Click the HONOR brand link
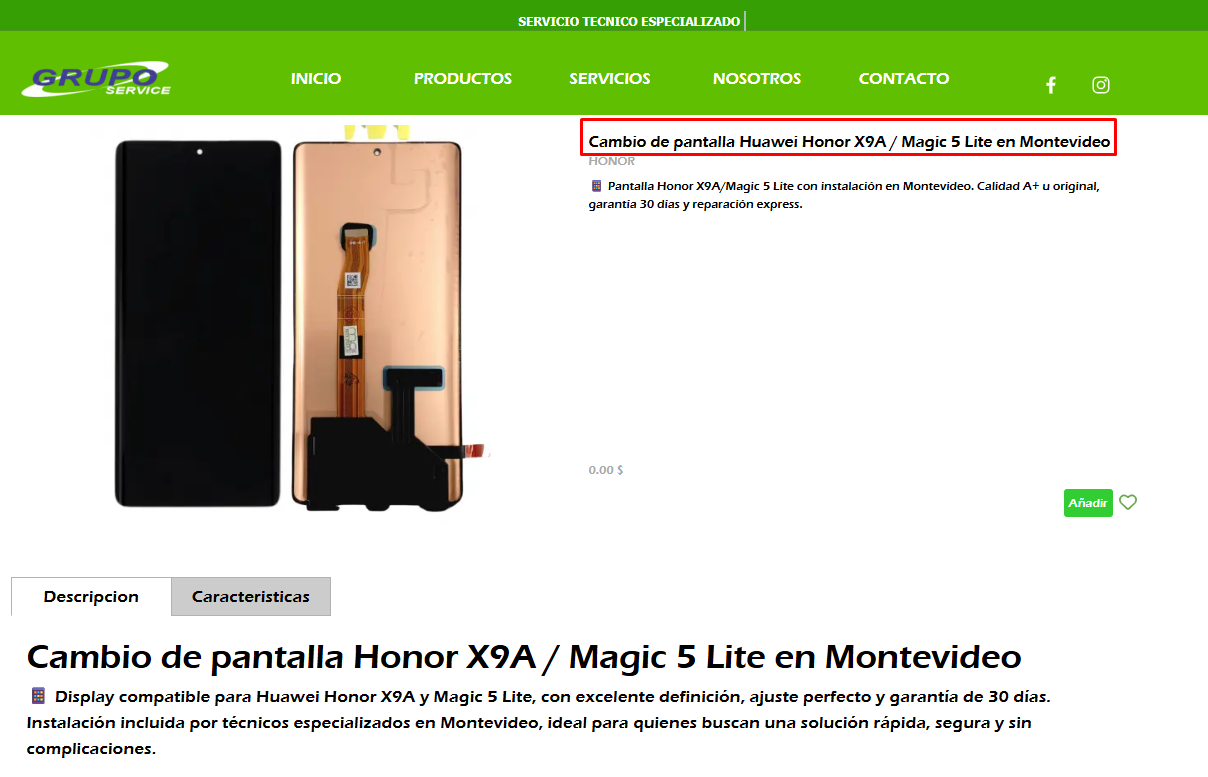 tap(612, 161)
